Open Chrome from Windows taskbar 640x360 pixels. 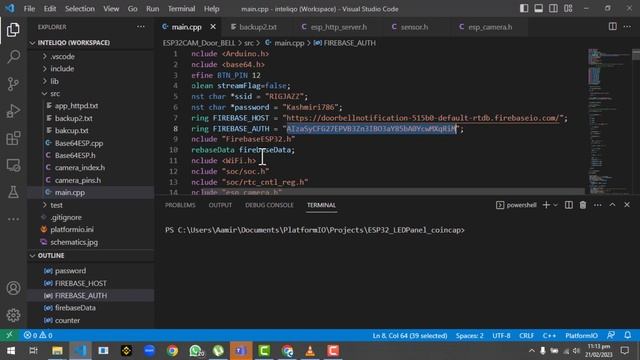click(172, 351)
